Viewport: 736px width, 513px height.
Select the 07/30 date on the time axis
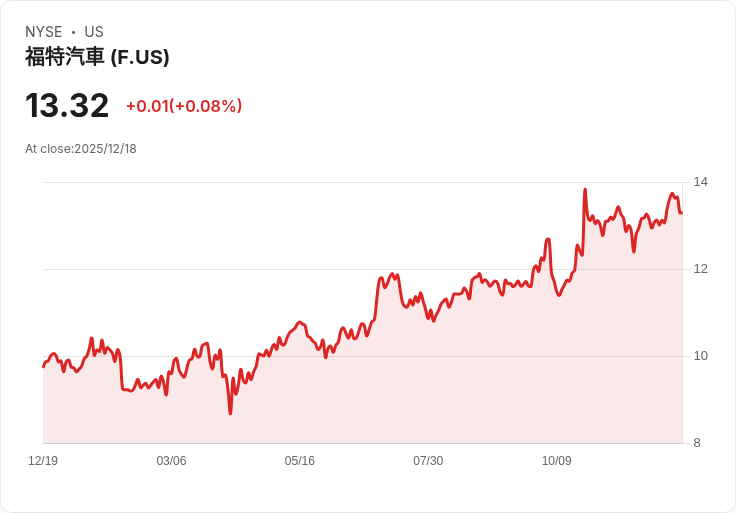pos(428,461)
